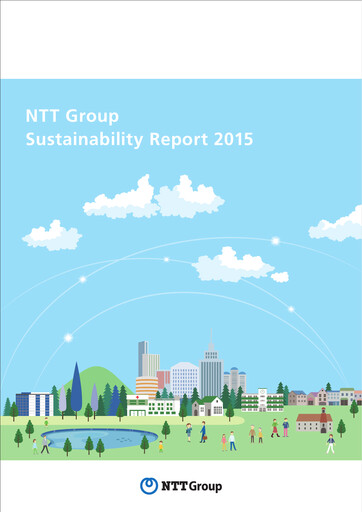Viewport: 362px width, 512px height.
Task: Click the "NTT Group" logo wordmark
Action: [192, 487]
